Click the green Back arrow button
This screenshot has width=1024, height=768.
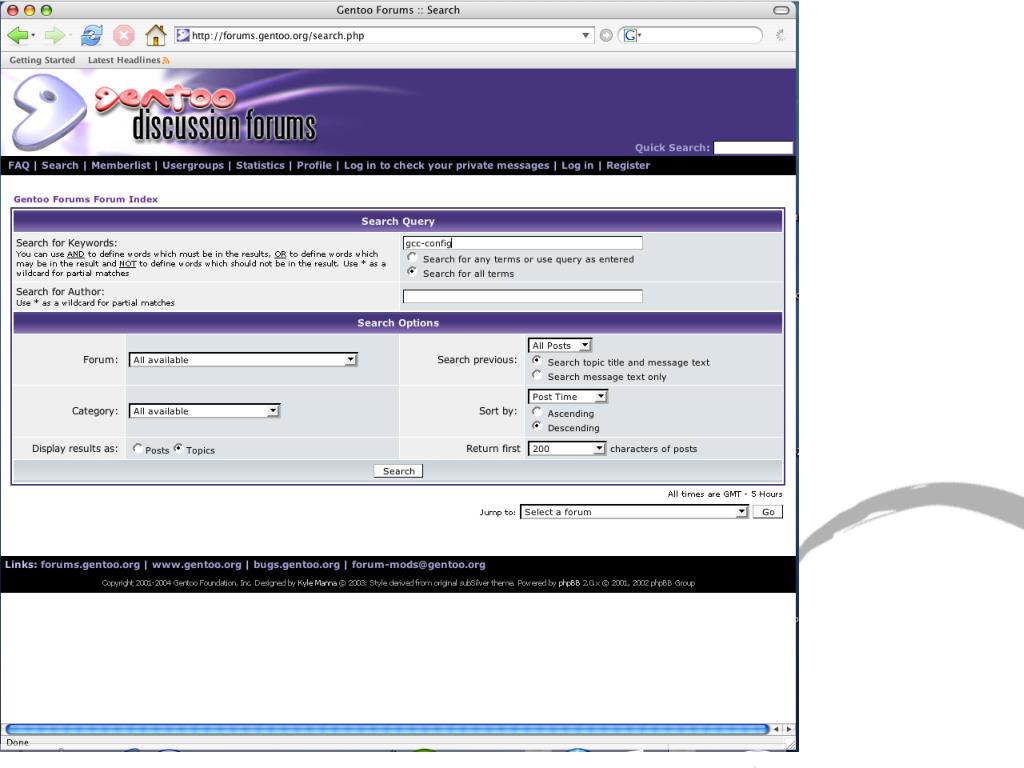(x=18, y=35)
